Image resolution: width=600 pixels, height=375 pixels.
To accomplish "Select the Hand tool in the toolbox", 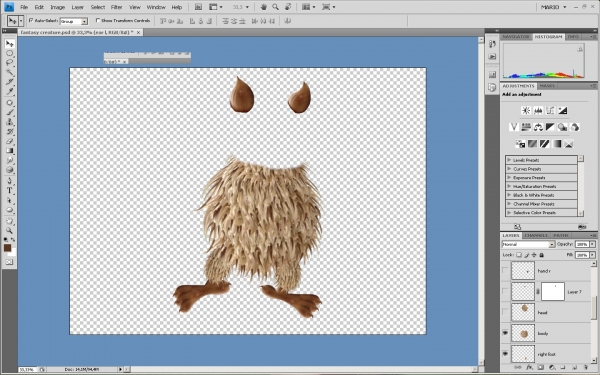I will (x=9, y=221).
